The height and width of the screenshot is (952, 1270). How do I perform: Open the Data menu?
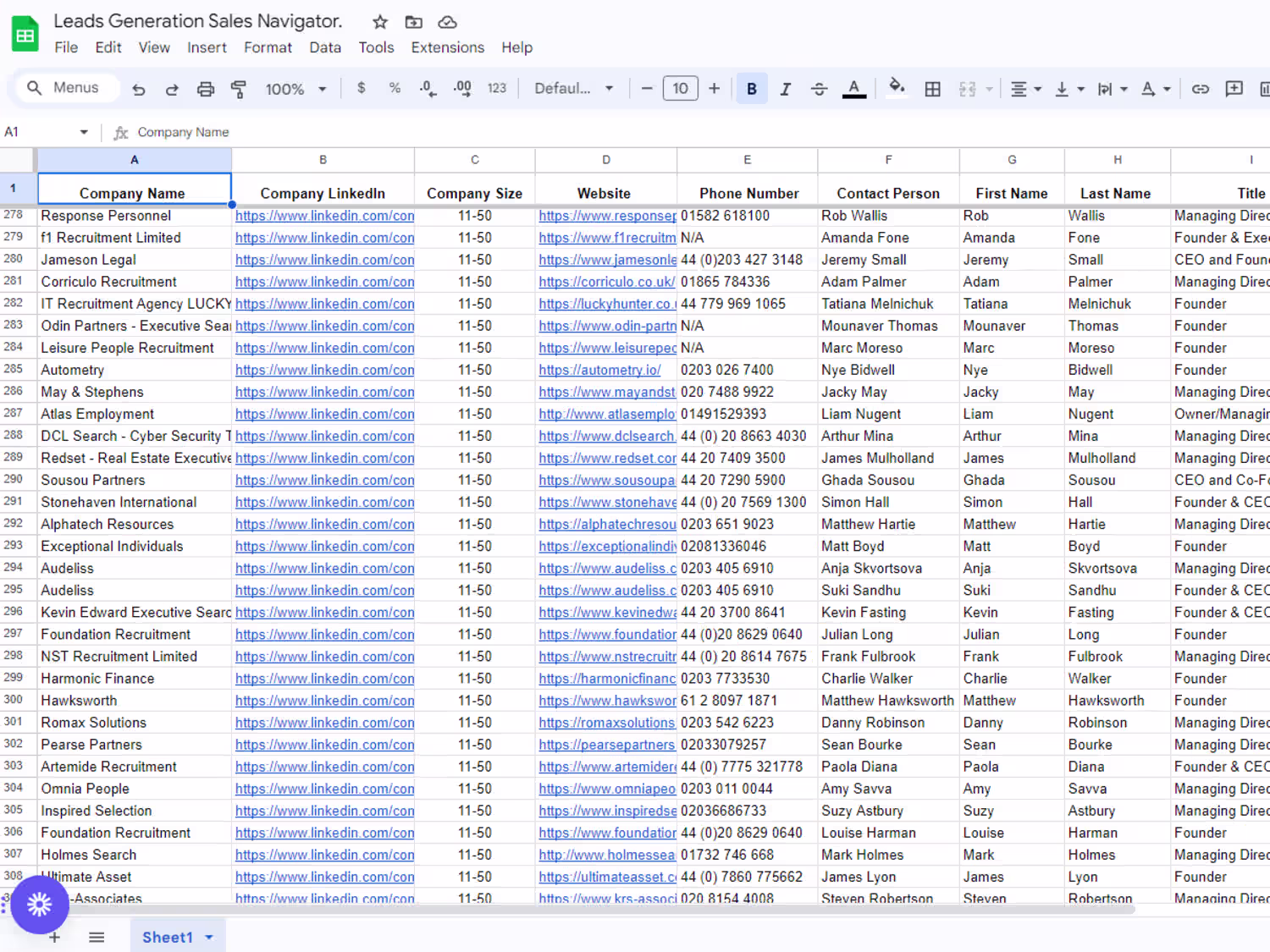(x=324, y=47)
